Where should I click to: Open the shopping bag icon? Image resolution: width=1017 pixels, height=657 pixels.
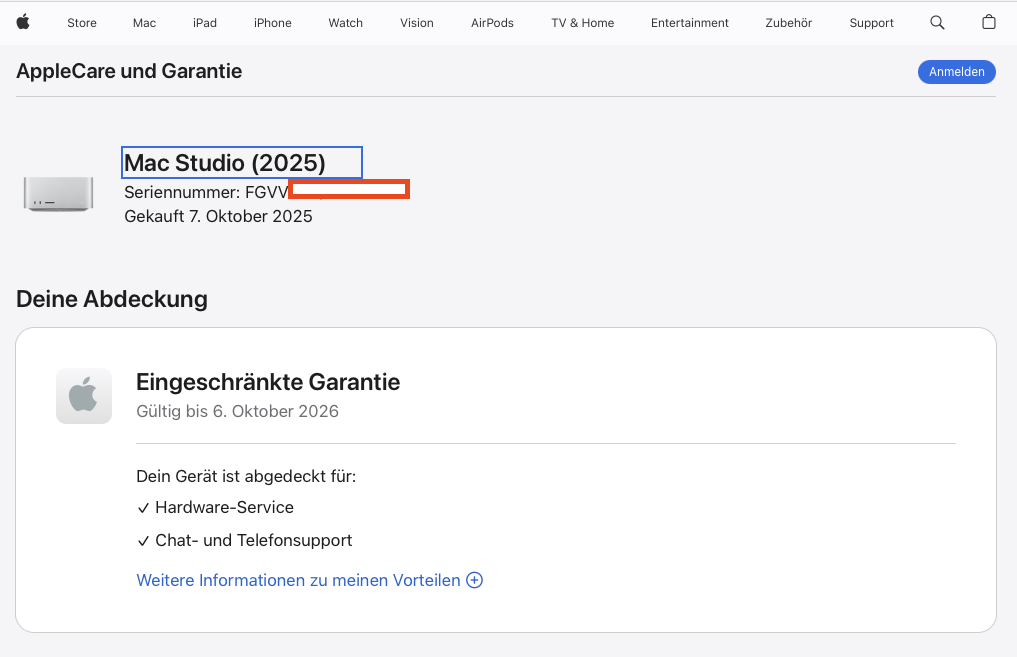pyautogui.click(x=988, y=22)
